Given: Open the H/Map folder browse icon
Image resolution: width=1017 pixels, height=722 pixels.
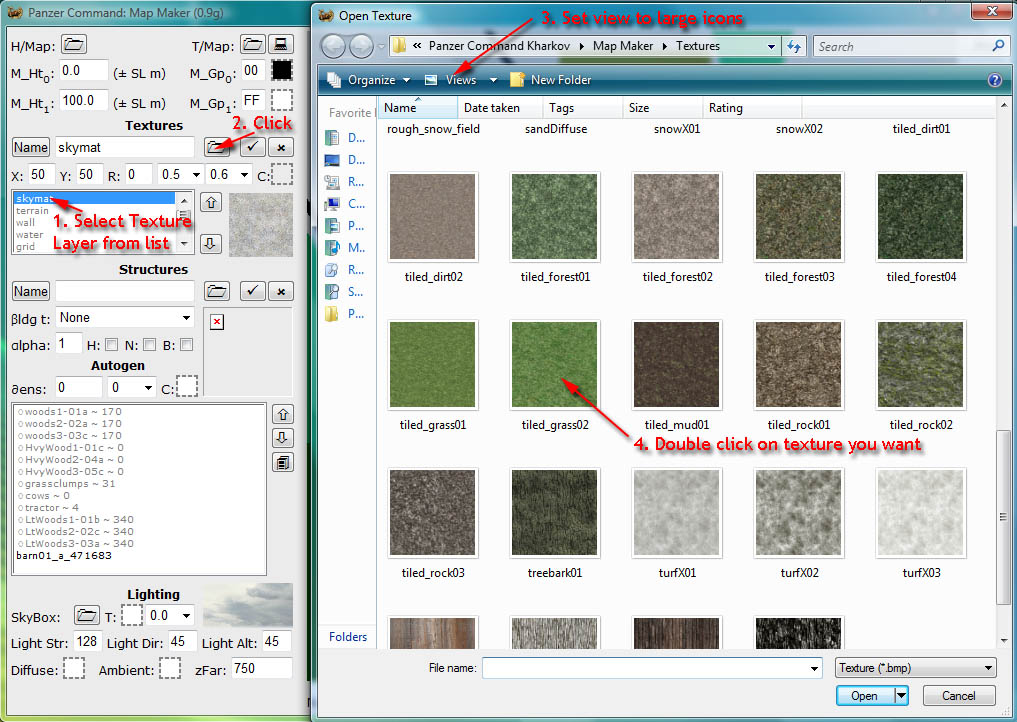Looking at the screenshot, I should point(74,45).
